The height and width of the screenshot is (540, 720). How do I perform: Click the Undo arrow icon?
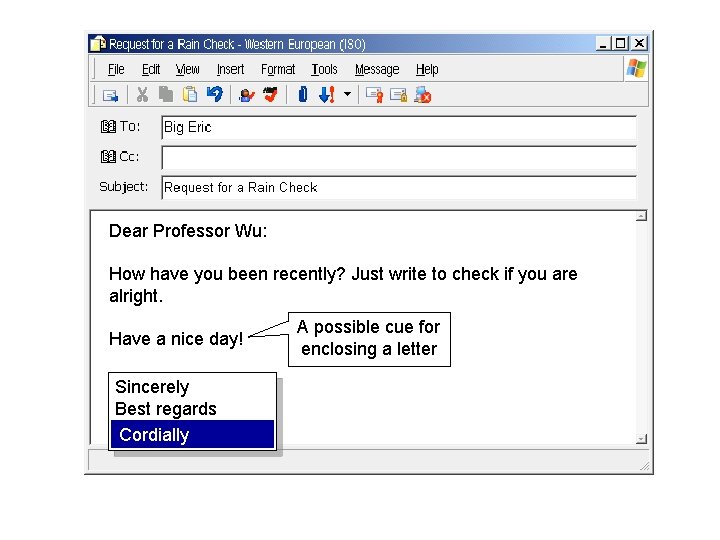point(214,94)
